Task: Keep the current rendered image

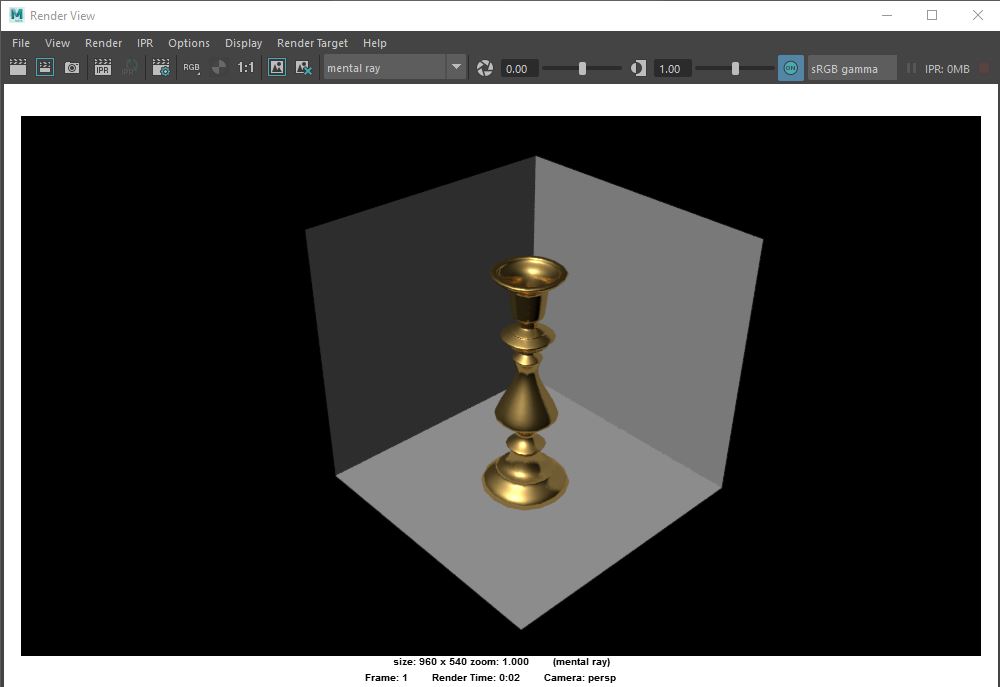Action: tap(276, 67)
